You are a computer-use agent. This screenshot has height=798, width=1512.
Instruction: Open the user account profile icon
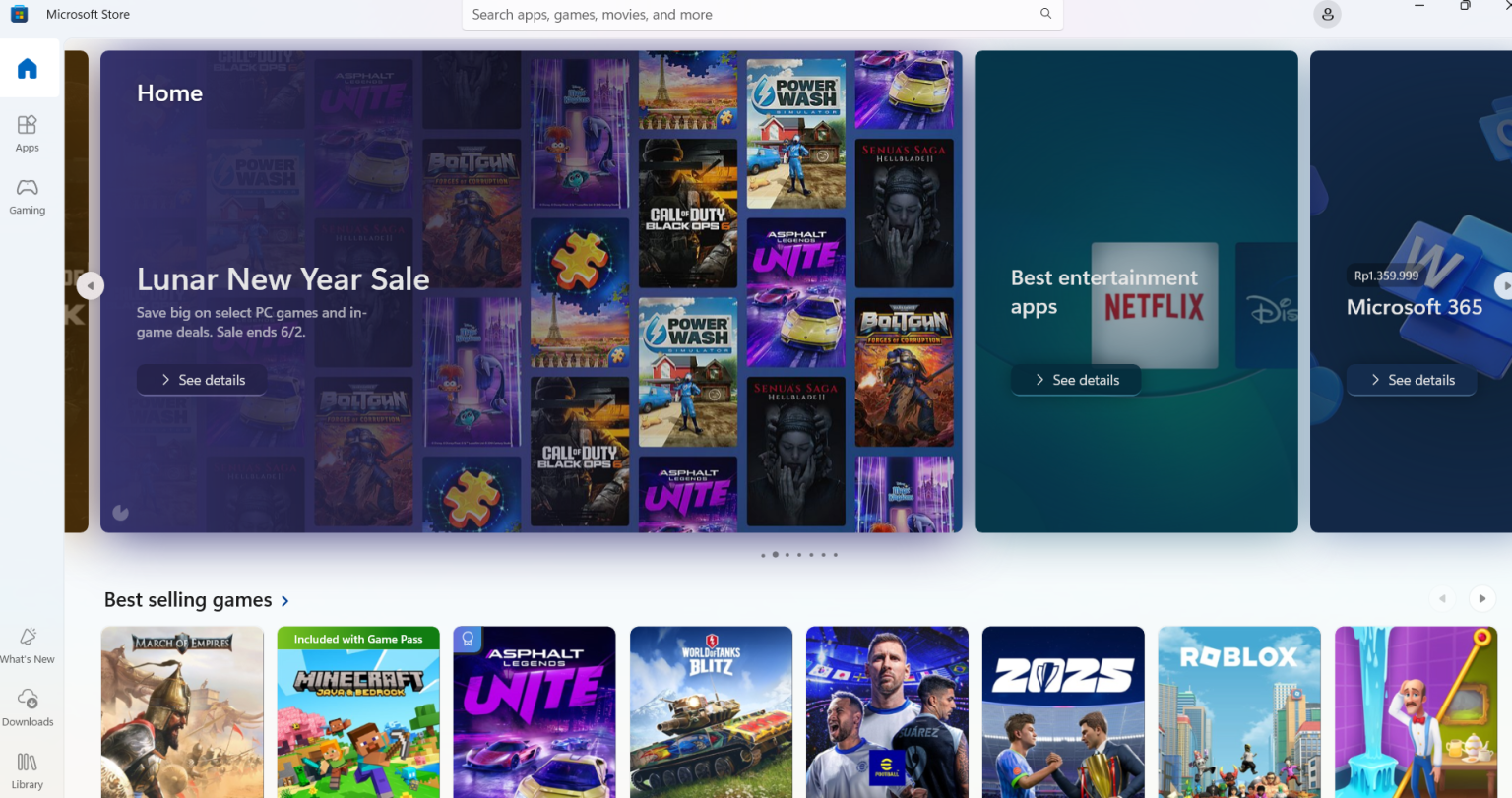pyautogui.click(x=1327, y=14)
